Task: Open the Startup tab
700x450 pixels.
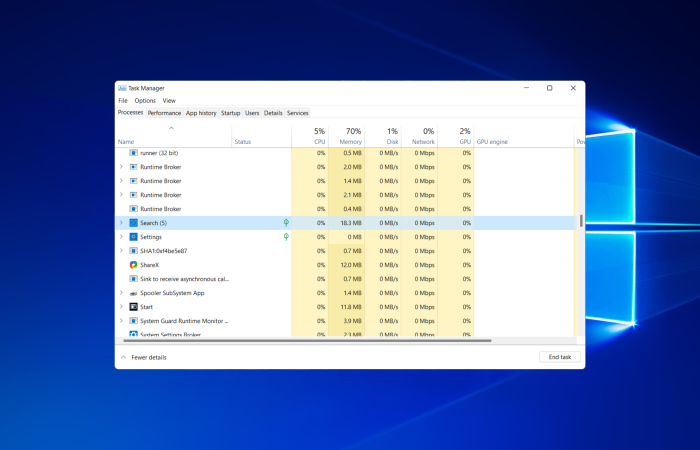Action: pos(230,113)
